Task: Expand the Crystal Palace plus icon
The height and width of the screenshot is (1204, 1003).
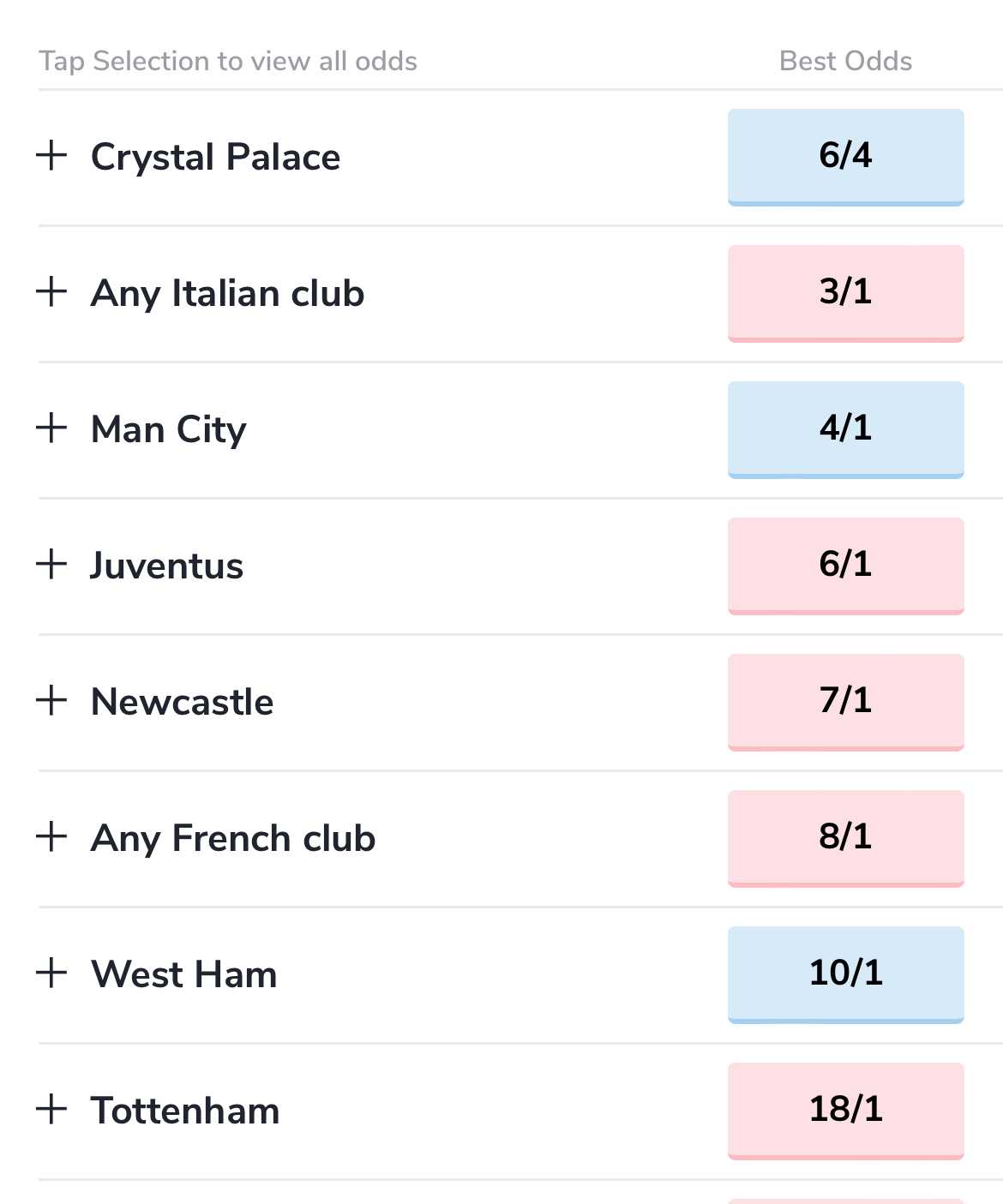Action: tap(51, 155)
